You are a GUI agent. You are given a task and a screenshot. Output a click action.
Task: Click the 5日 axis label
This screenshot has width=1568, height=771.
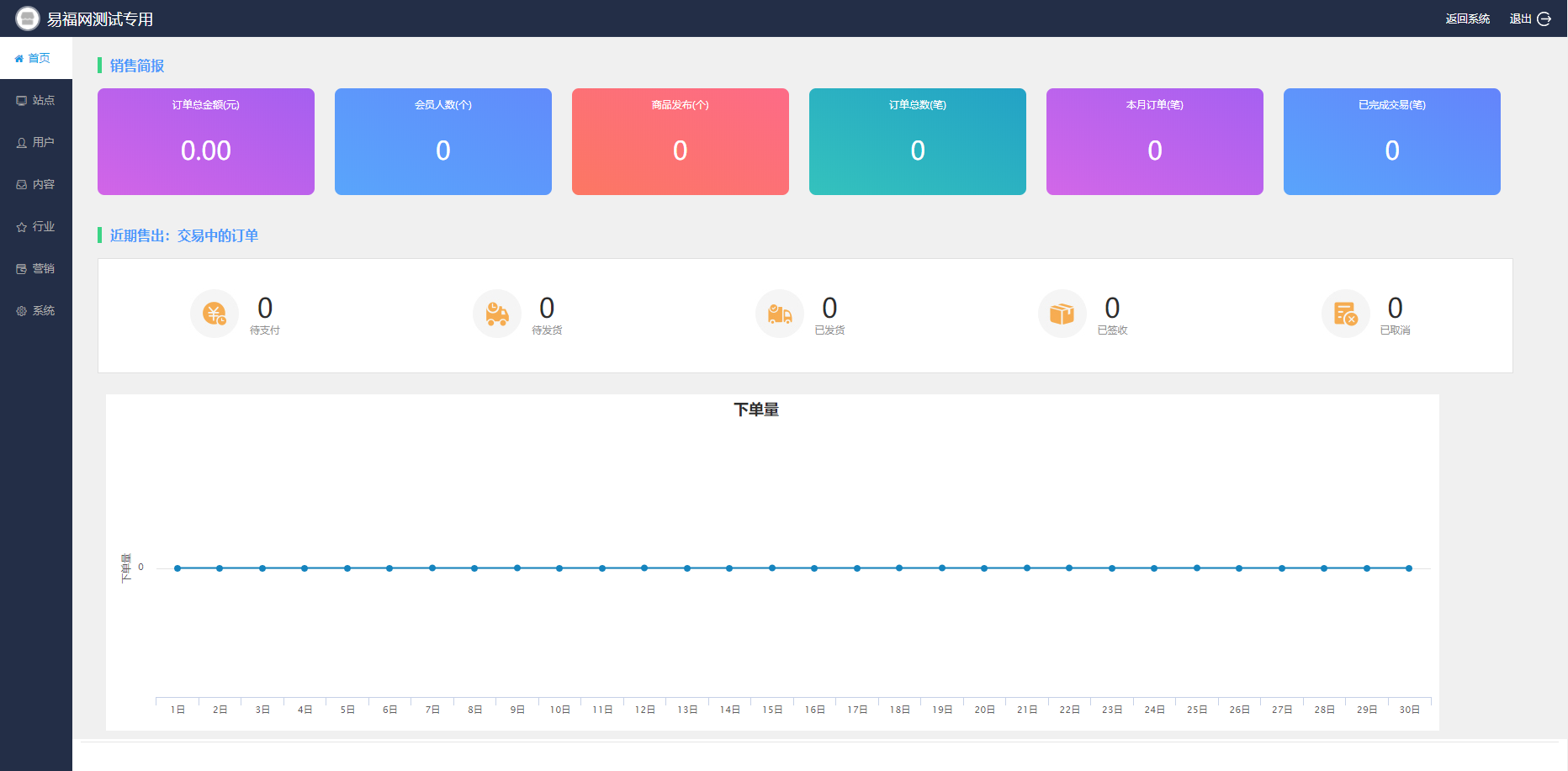pos(347,710)
